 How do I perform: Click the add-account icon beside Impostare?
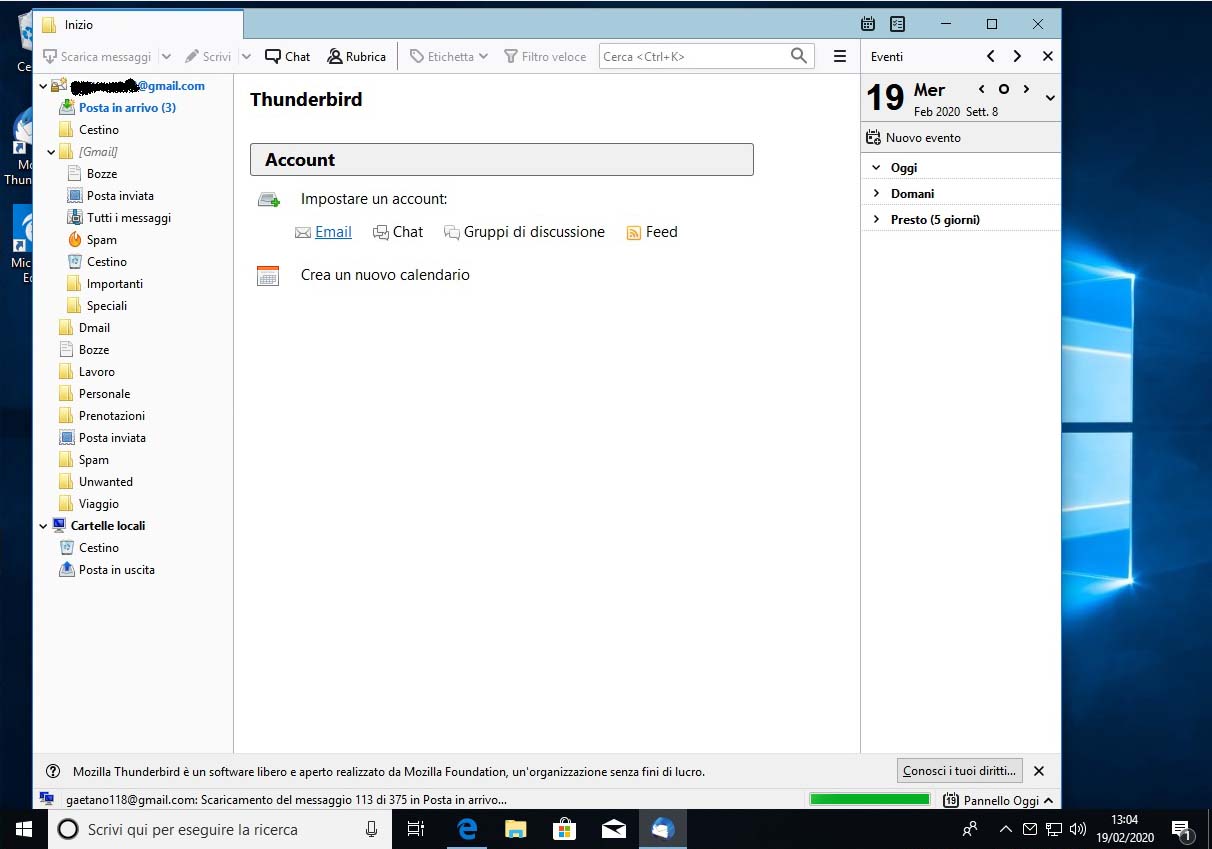pos(269,200)
